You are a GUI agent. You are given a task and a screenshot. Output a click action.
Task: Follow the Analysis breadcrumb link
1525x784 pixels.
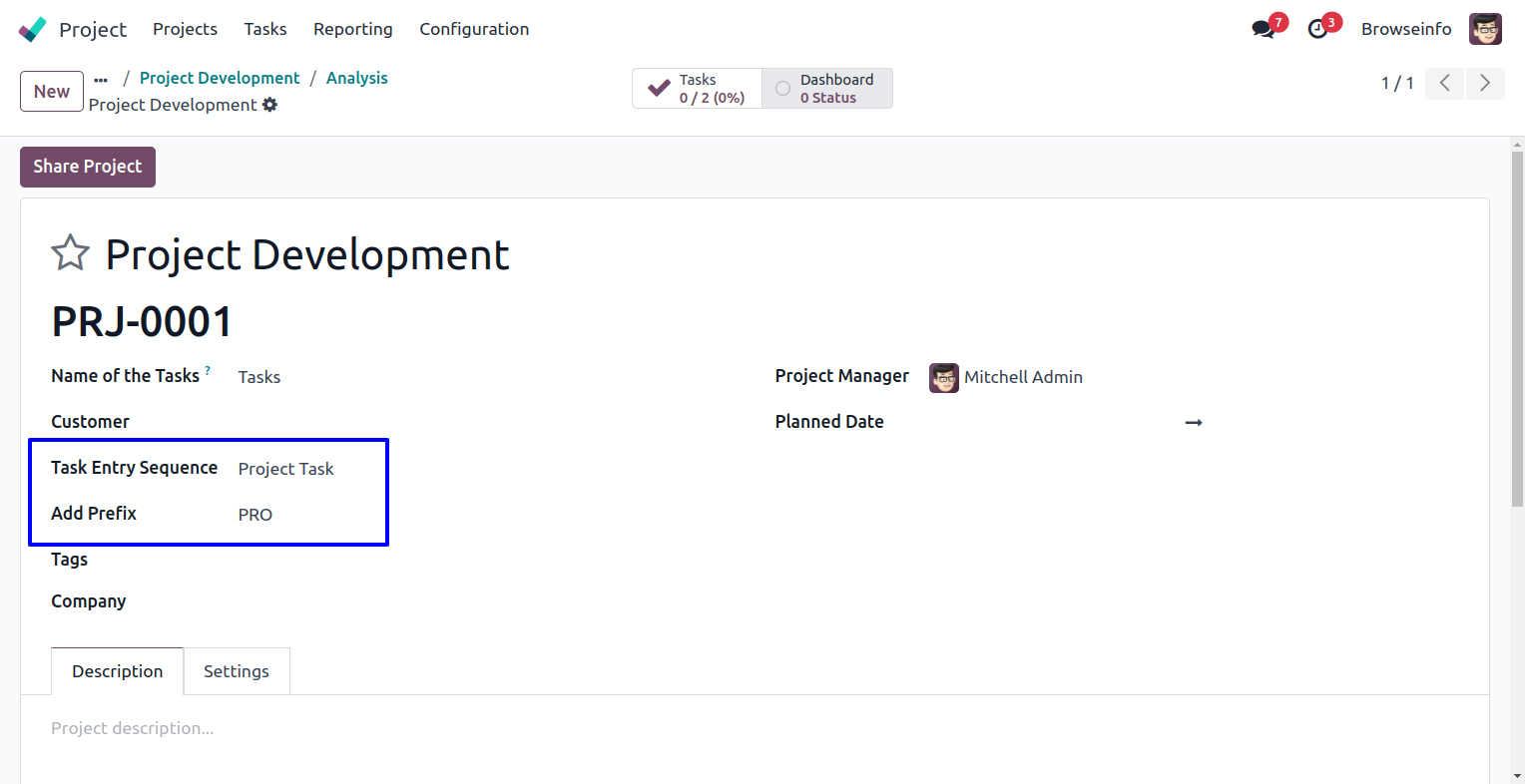click(356, 78)
